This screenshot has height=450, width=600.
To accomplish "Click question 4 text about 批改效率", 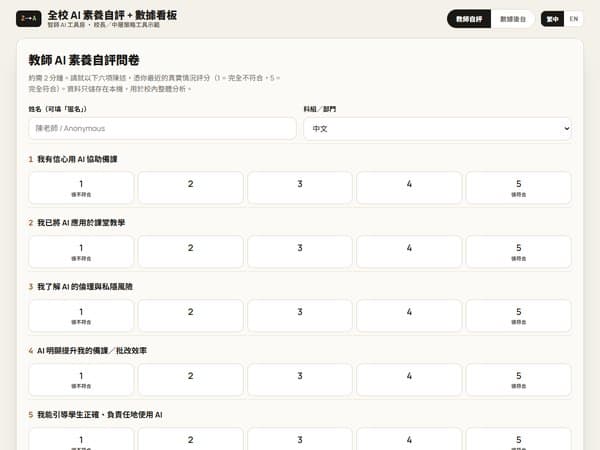I will 92,351.
